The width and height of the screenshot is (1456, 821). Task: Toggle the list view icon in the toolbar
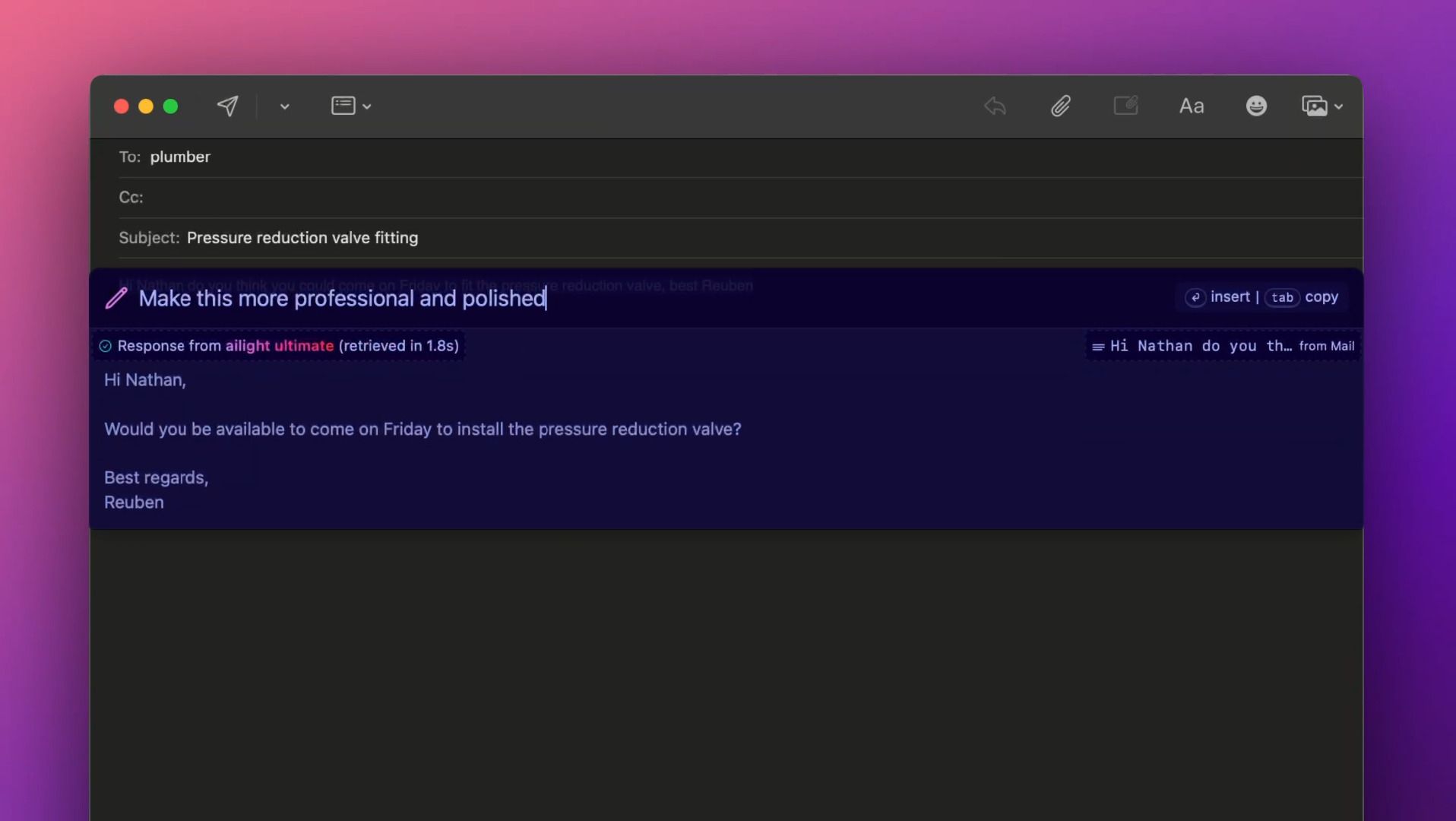344,106
